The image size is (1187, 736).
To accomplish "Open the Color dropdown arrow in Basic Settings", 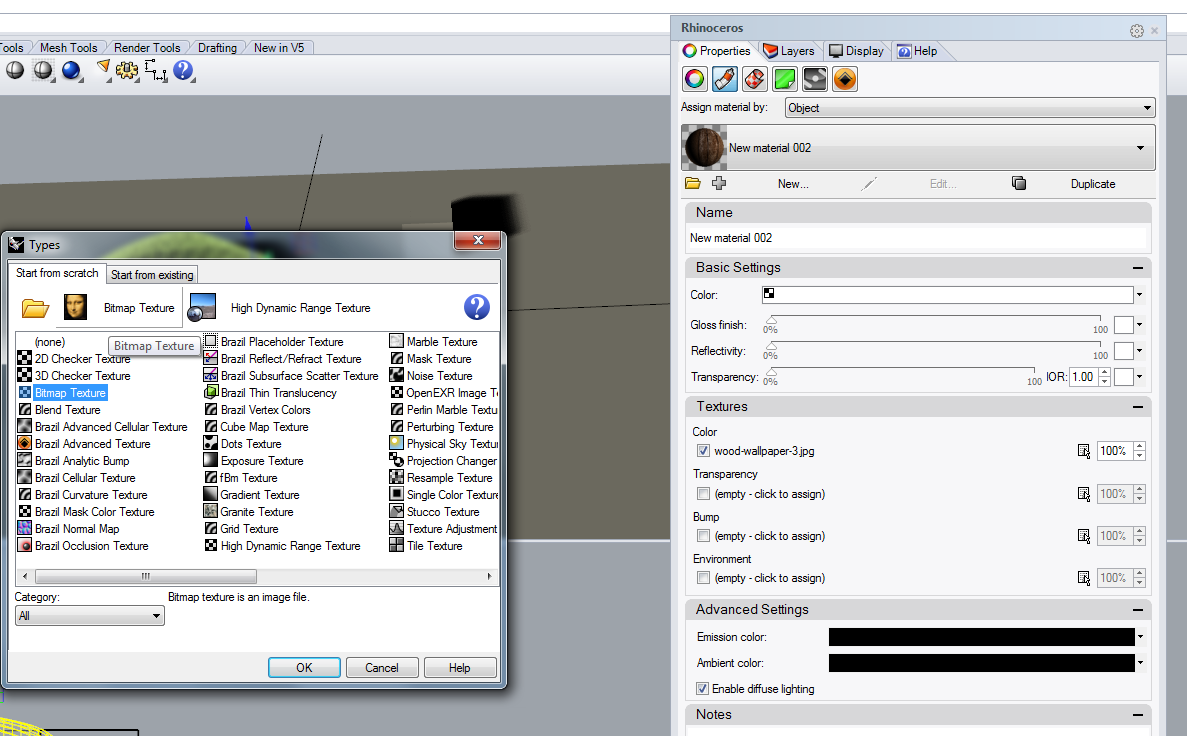I will [1139, 295].
